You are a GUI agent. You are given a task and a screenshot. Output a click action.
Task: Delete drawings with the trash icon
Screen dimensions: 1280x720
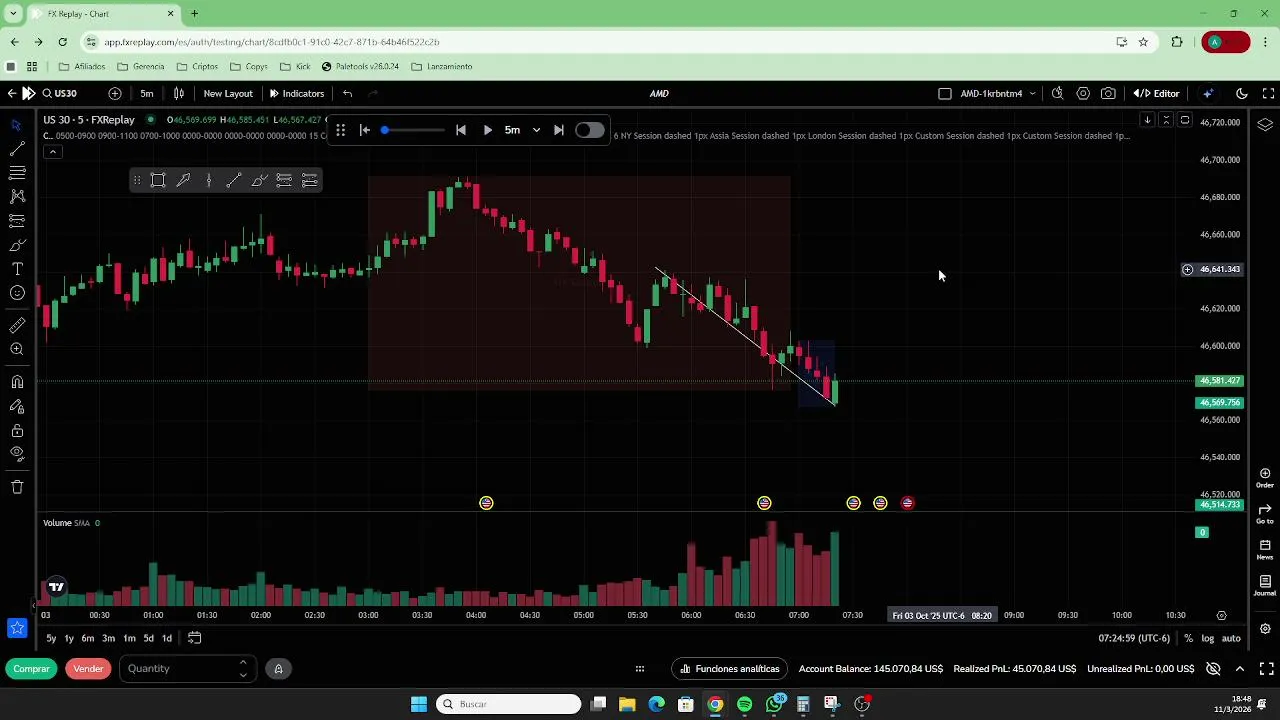(x=17, y=487)
